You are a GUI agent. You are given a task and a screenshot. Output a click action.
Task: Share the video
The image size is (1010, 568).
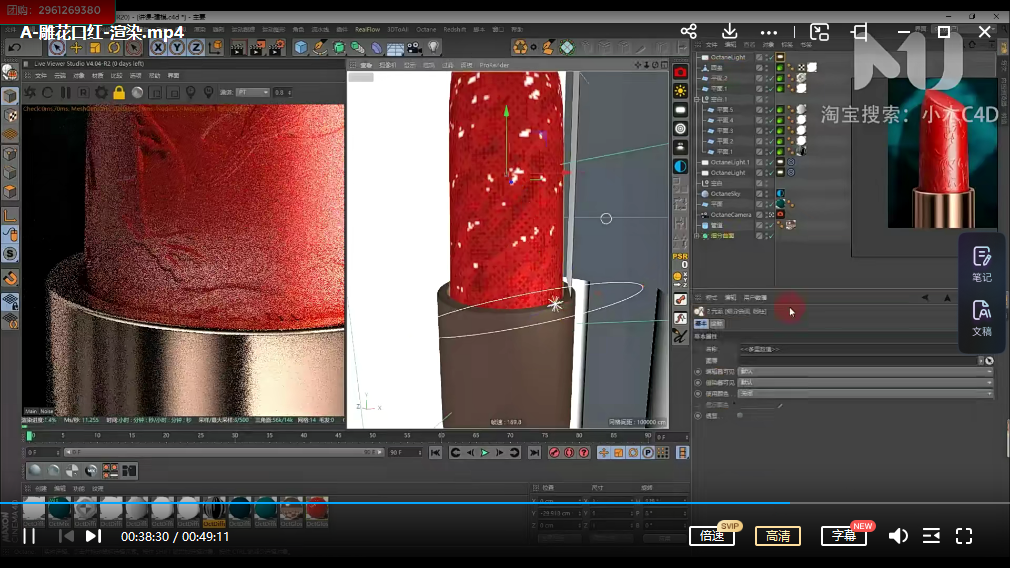pos(689,32)
